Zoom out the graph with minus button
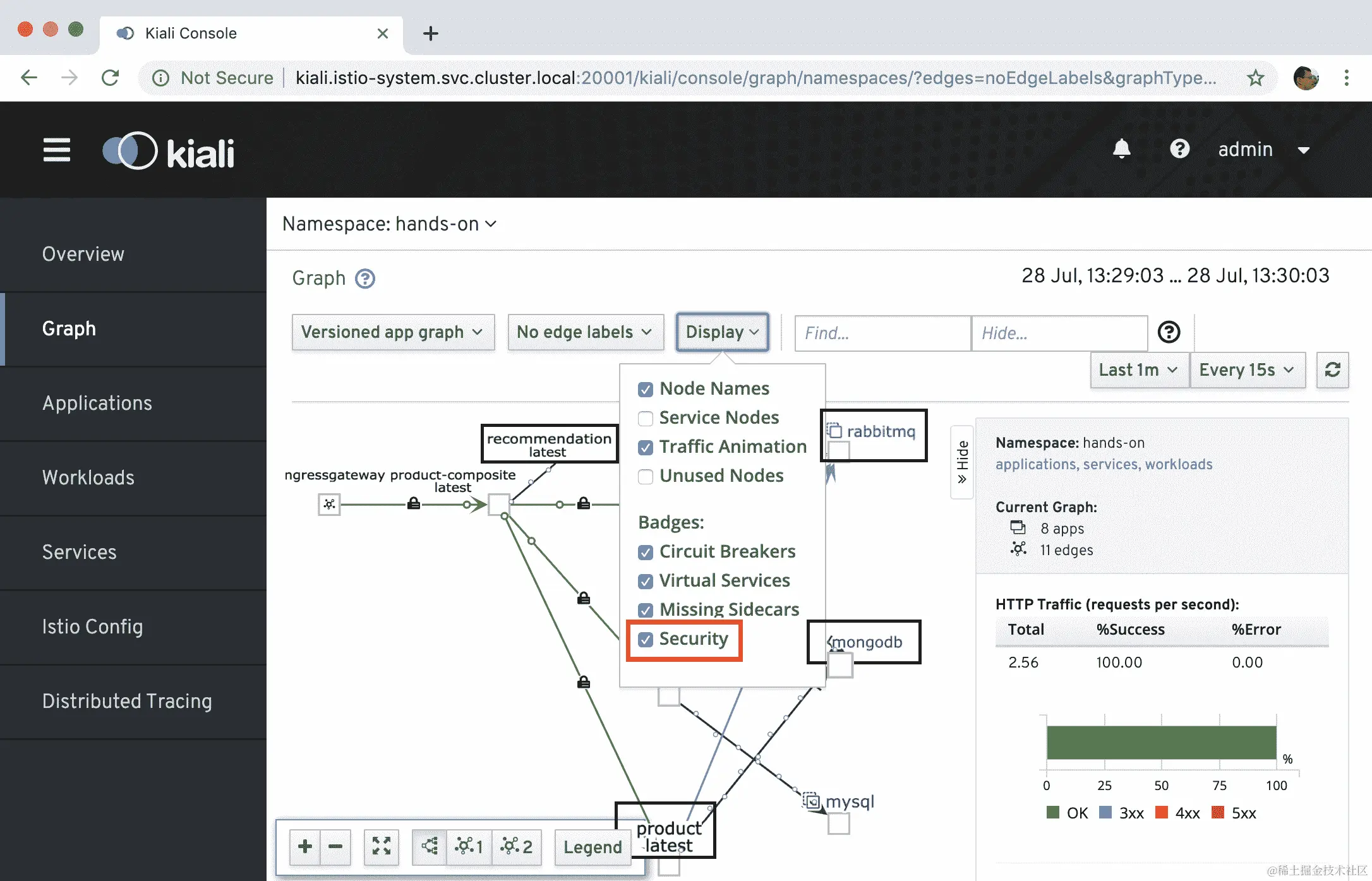The width and height of the screenshot is (1372, 881). point(335,846)
